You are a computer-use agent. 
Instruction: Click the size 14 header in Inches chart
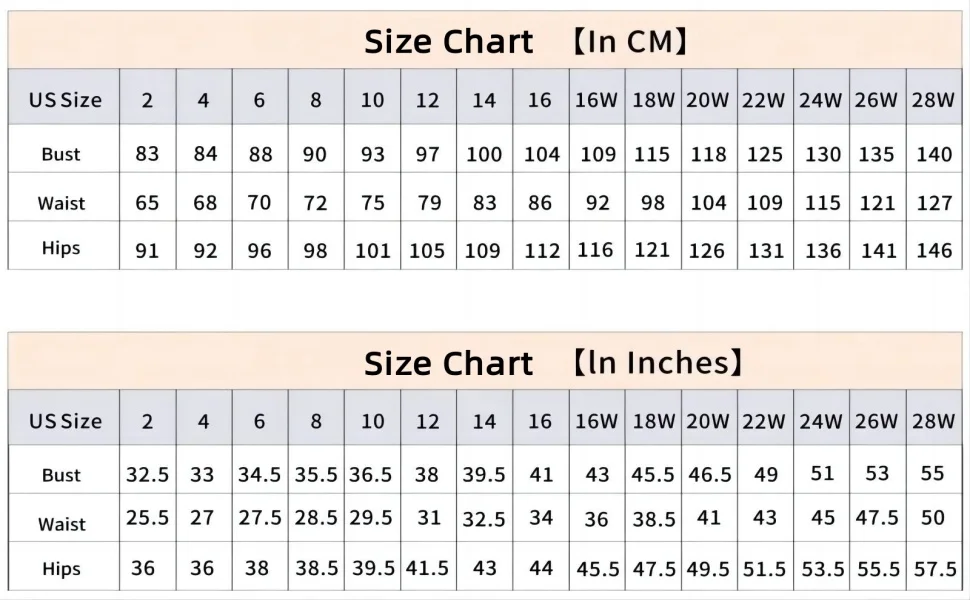pos(484,421)
